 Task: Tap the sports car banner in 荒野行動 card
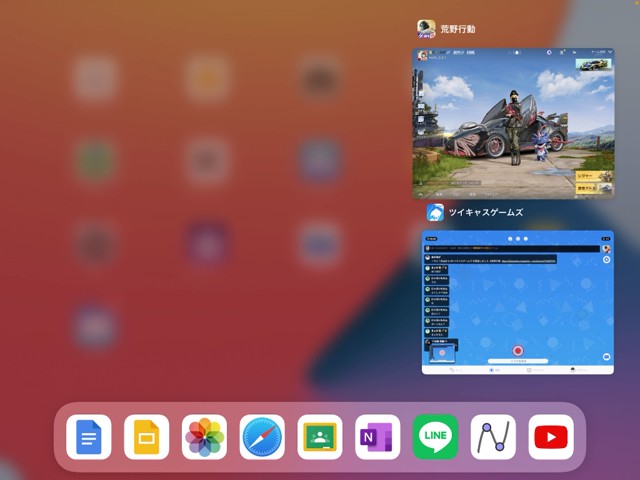(593, 64)
